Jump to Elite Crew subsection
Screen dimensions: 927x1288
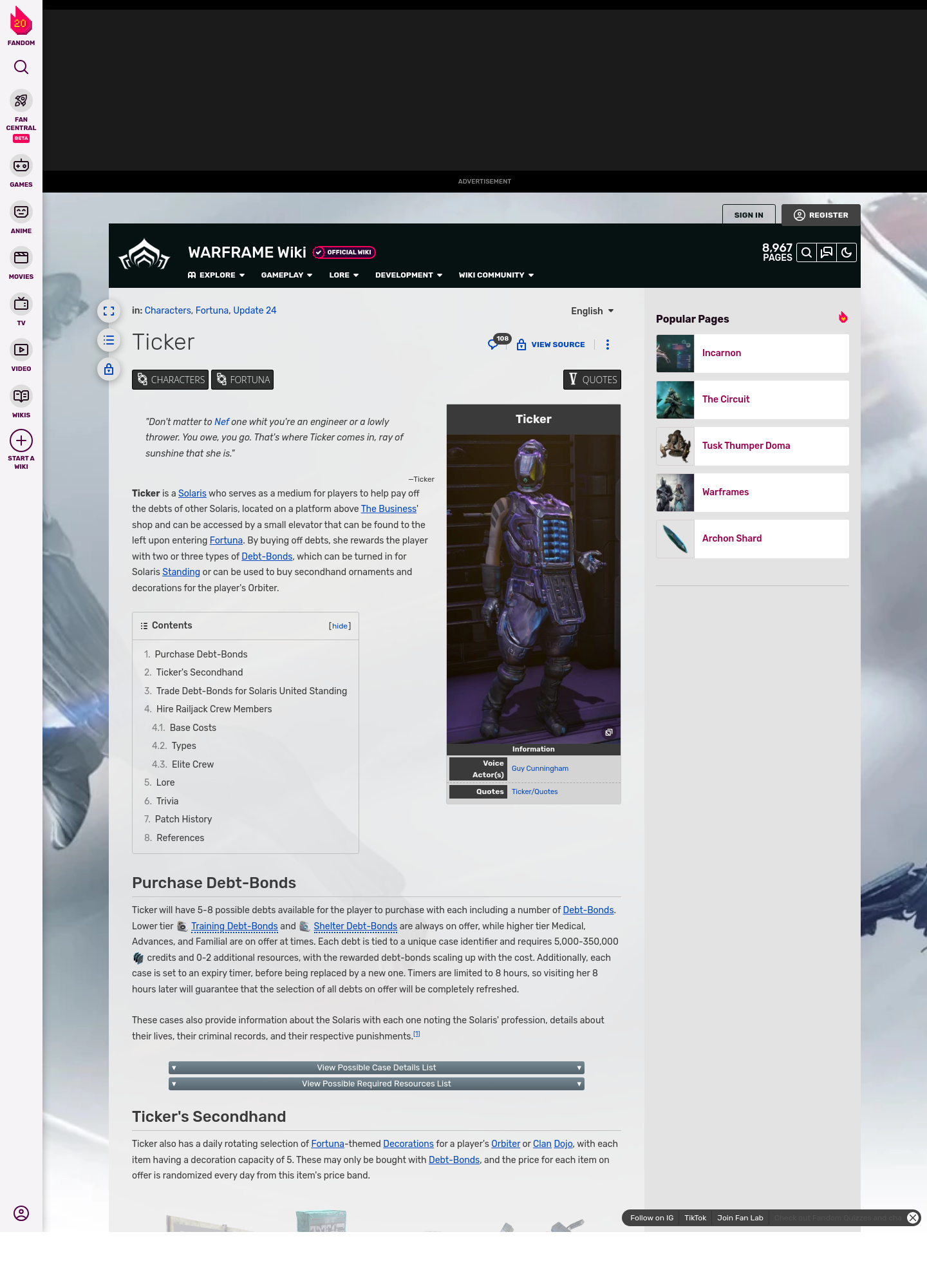[x=192, y=764]
